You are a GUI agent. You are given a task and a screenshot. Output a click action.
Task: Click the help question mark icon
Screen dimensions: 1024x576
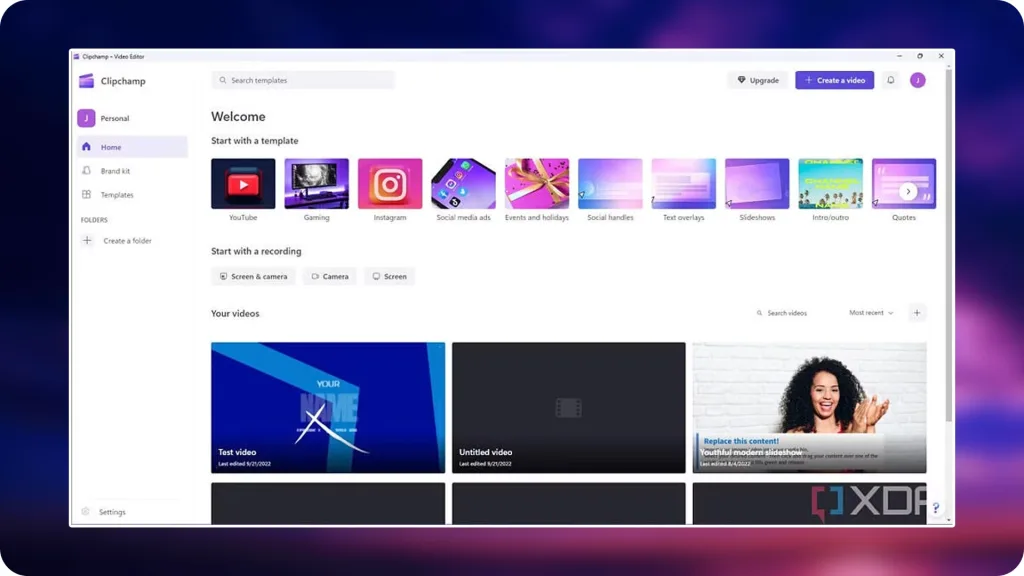(x=936, y=508)
